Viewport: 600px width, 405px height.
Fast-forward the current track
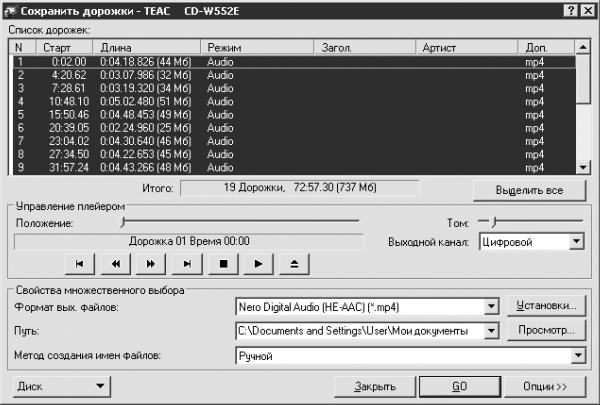151,264
